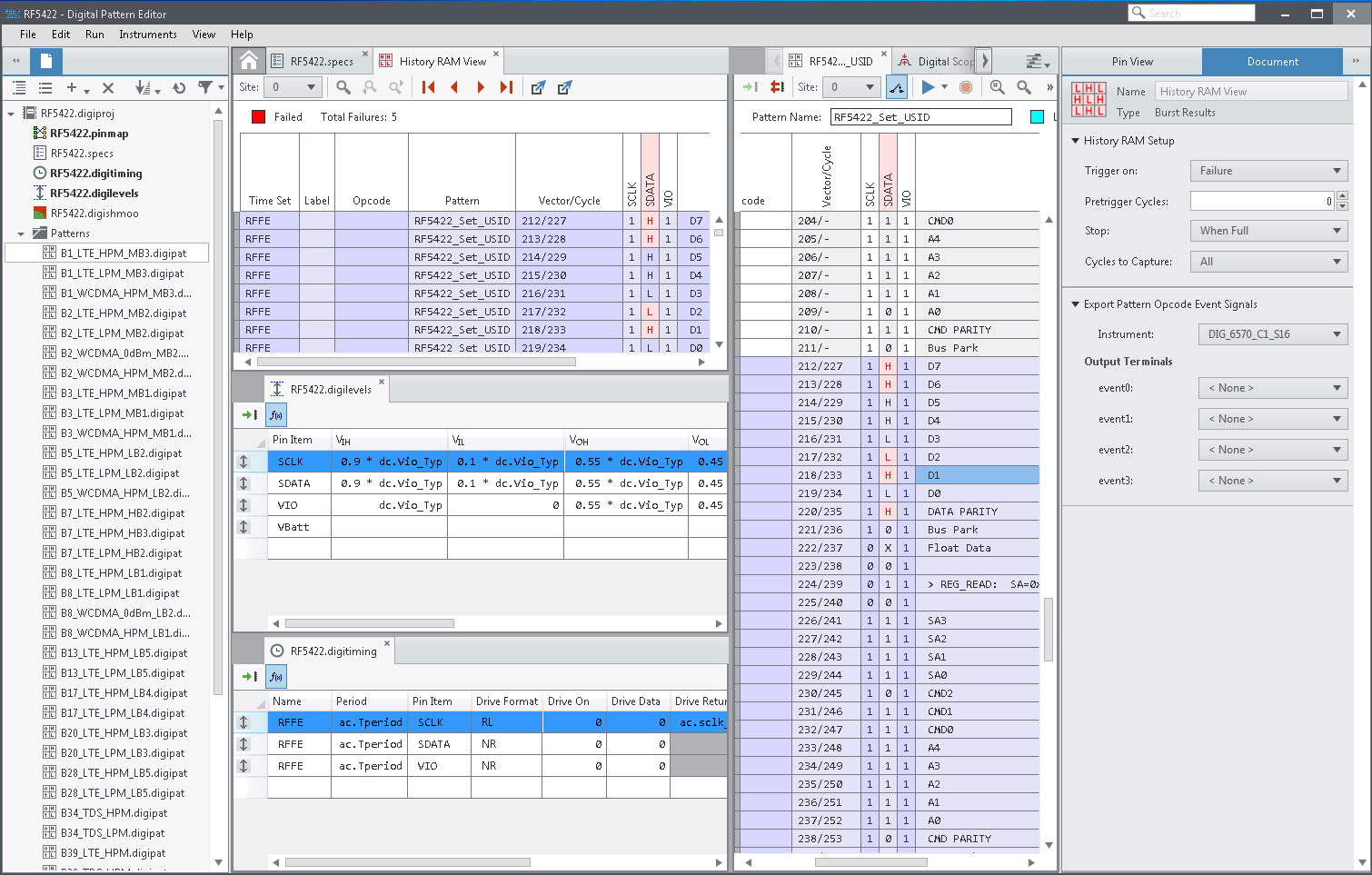
Task: Open RF5422.digitiming in project tree
Action: tap(95, 174)
